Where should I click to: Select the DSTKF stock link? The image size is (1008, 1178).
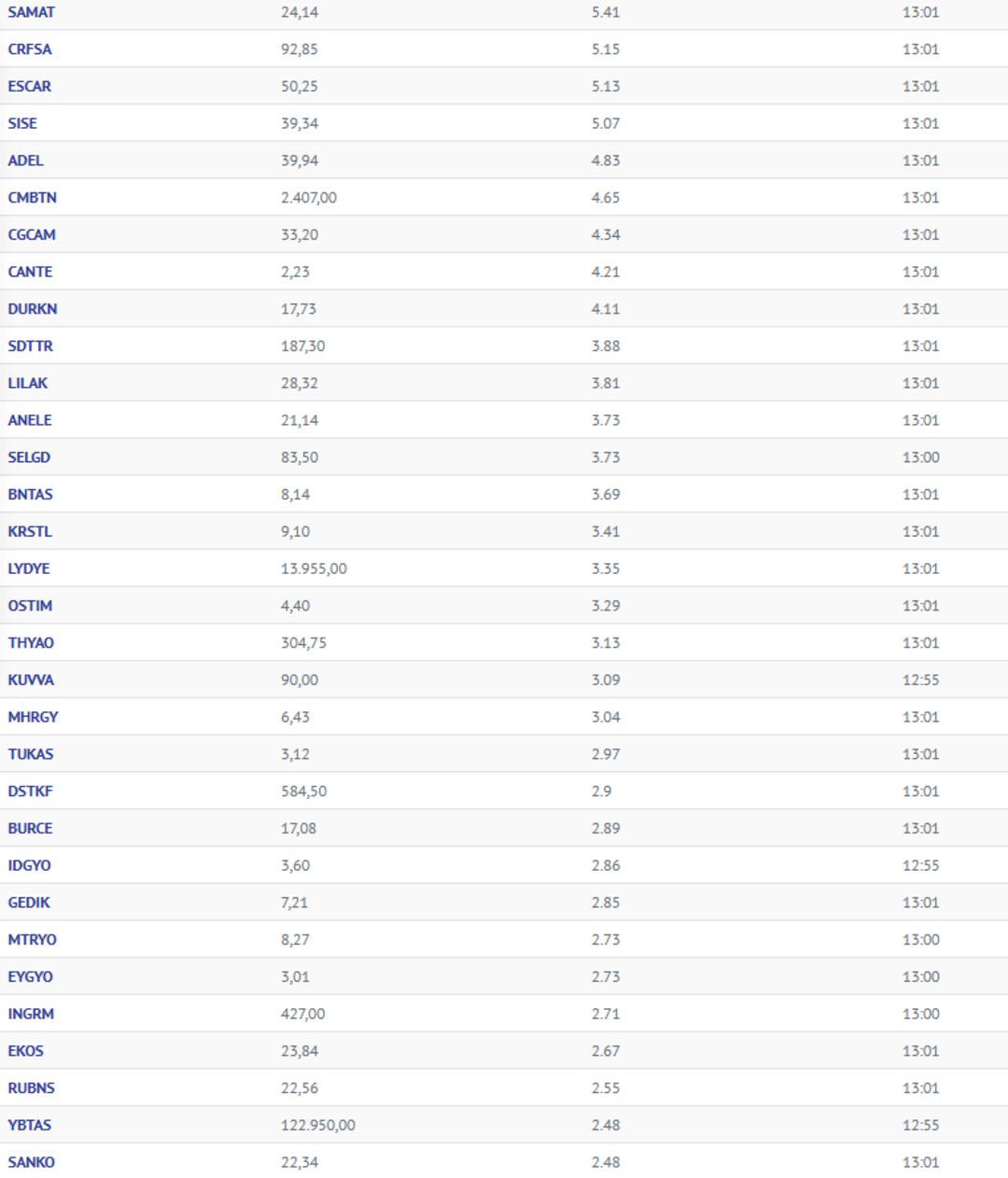[31, 792]
